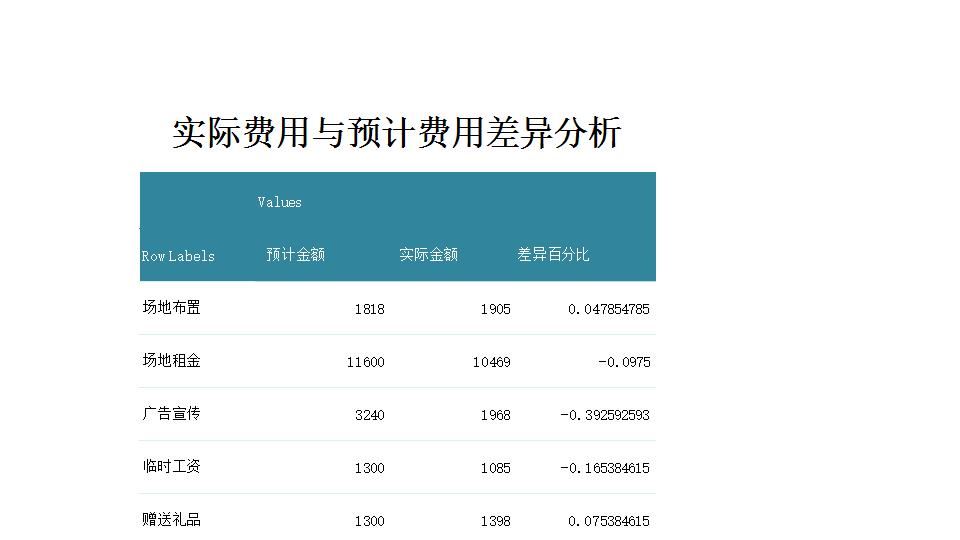
Task: Select the actual amount 1968
Action: click(x=495, y=415)
